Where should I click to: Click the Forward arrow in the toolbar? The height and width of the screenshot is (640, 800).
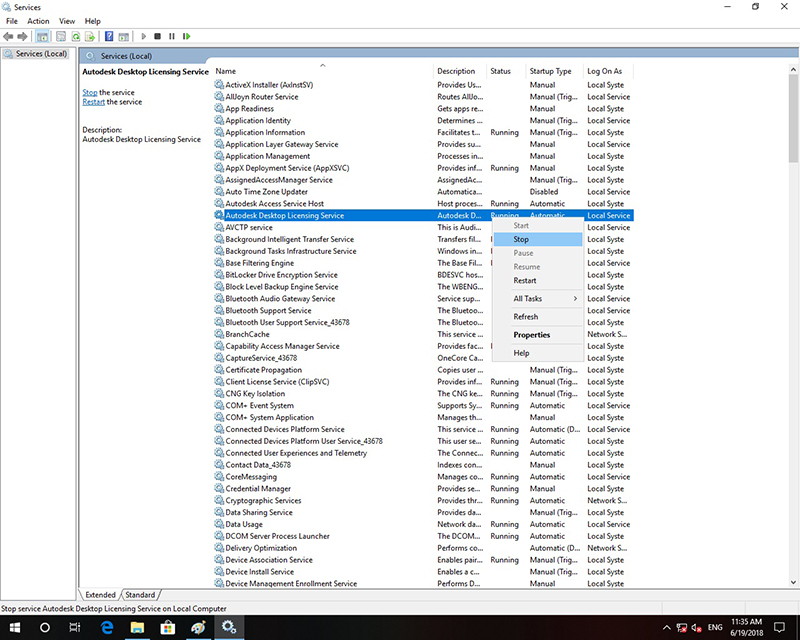22,36
